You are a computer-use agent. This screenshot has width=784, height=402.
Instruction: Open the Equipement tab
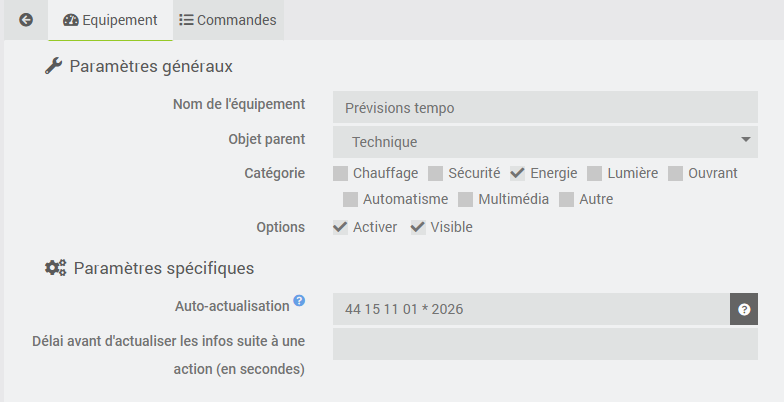(110, 20)
